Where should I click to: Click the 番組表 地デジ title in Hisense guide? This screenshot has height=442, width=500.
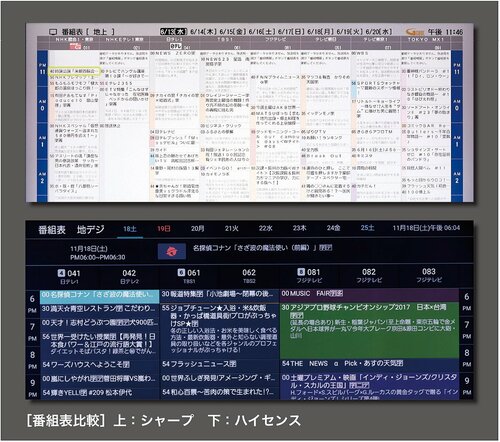click(71, 230)
